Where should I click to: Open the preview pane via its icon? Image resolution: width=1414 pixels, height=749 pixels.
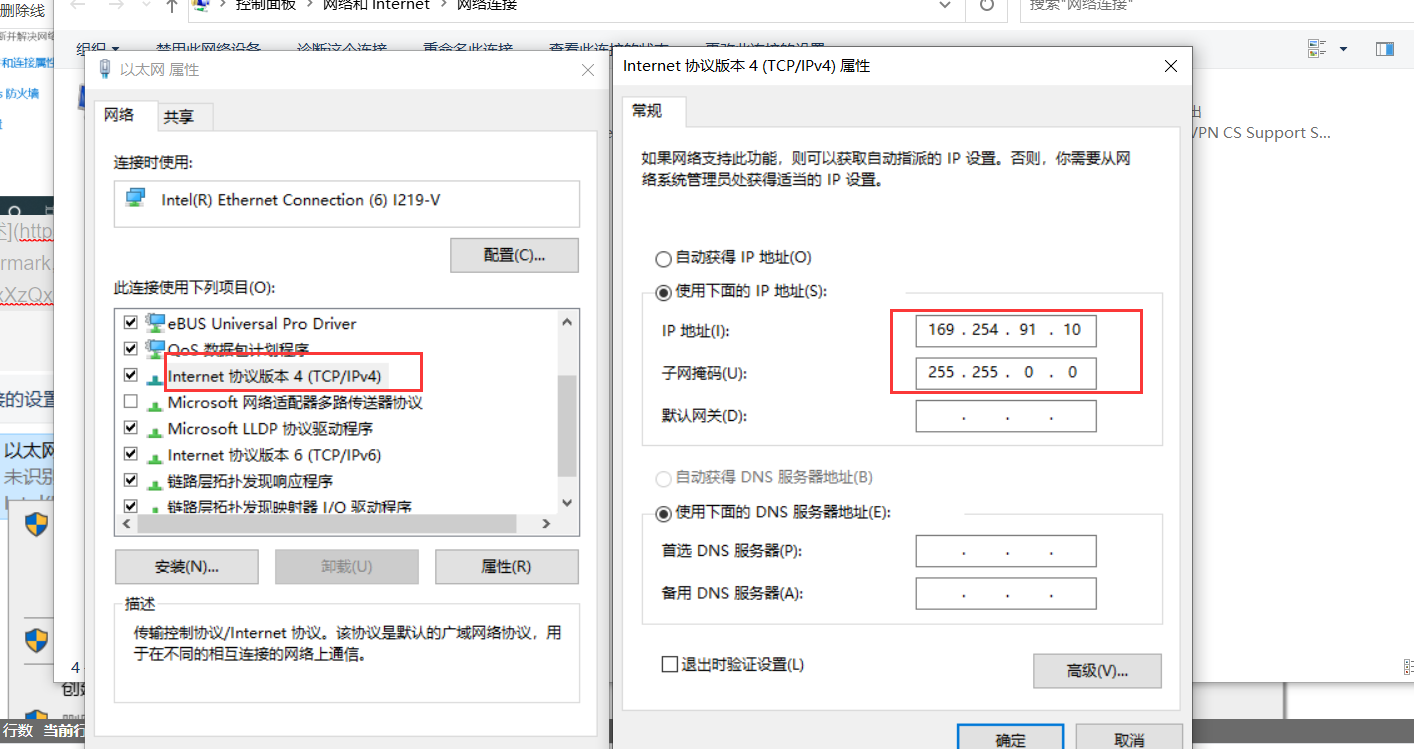coord(1385,47)
